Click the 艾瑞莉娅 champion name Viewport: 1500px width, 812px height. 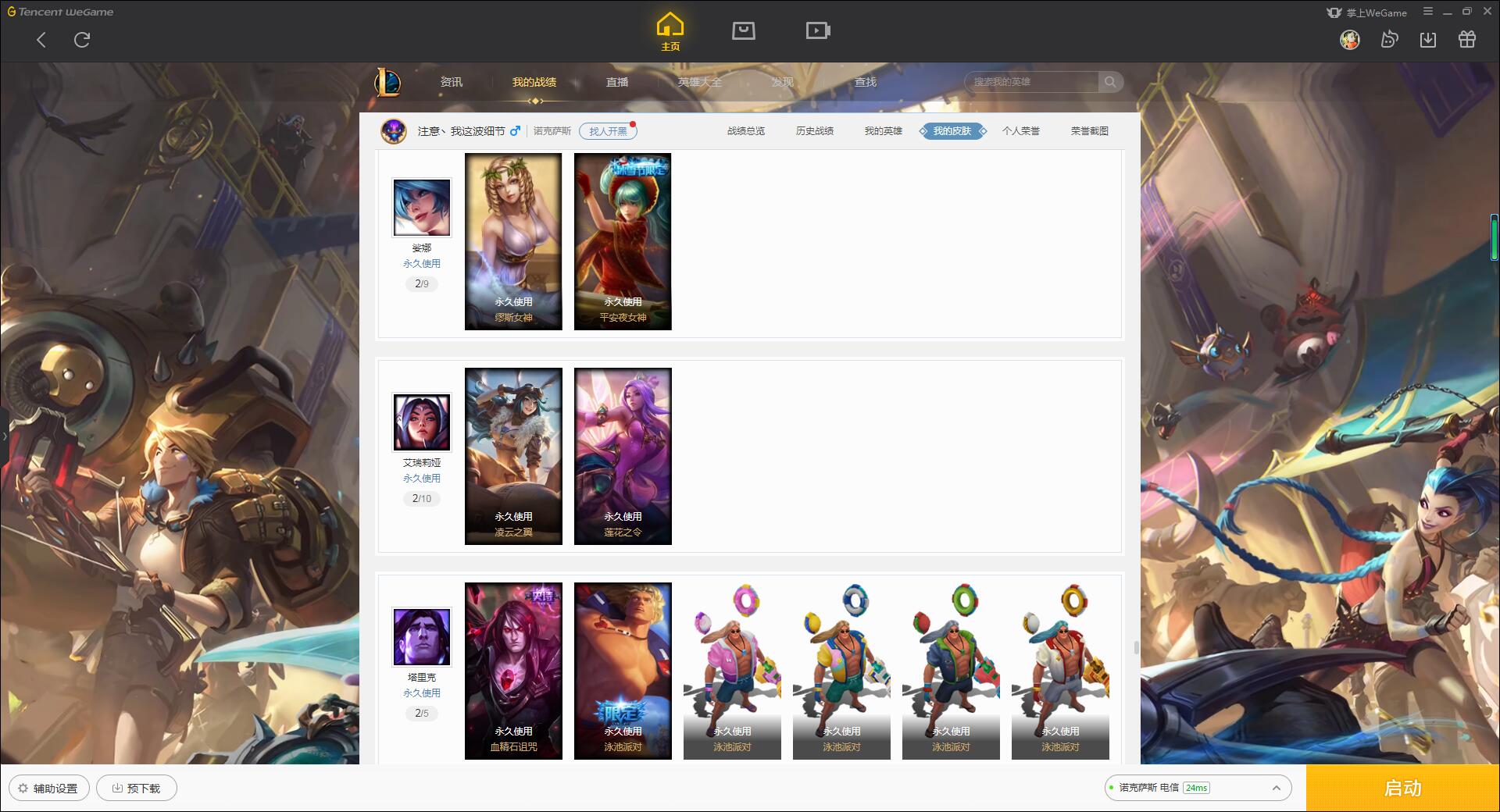click(x=422, y=462)
